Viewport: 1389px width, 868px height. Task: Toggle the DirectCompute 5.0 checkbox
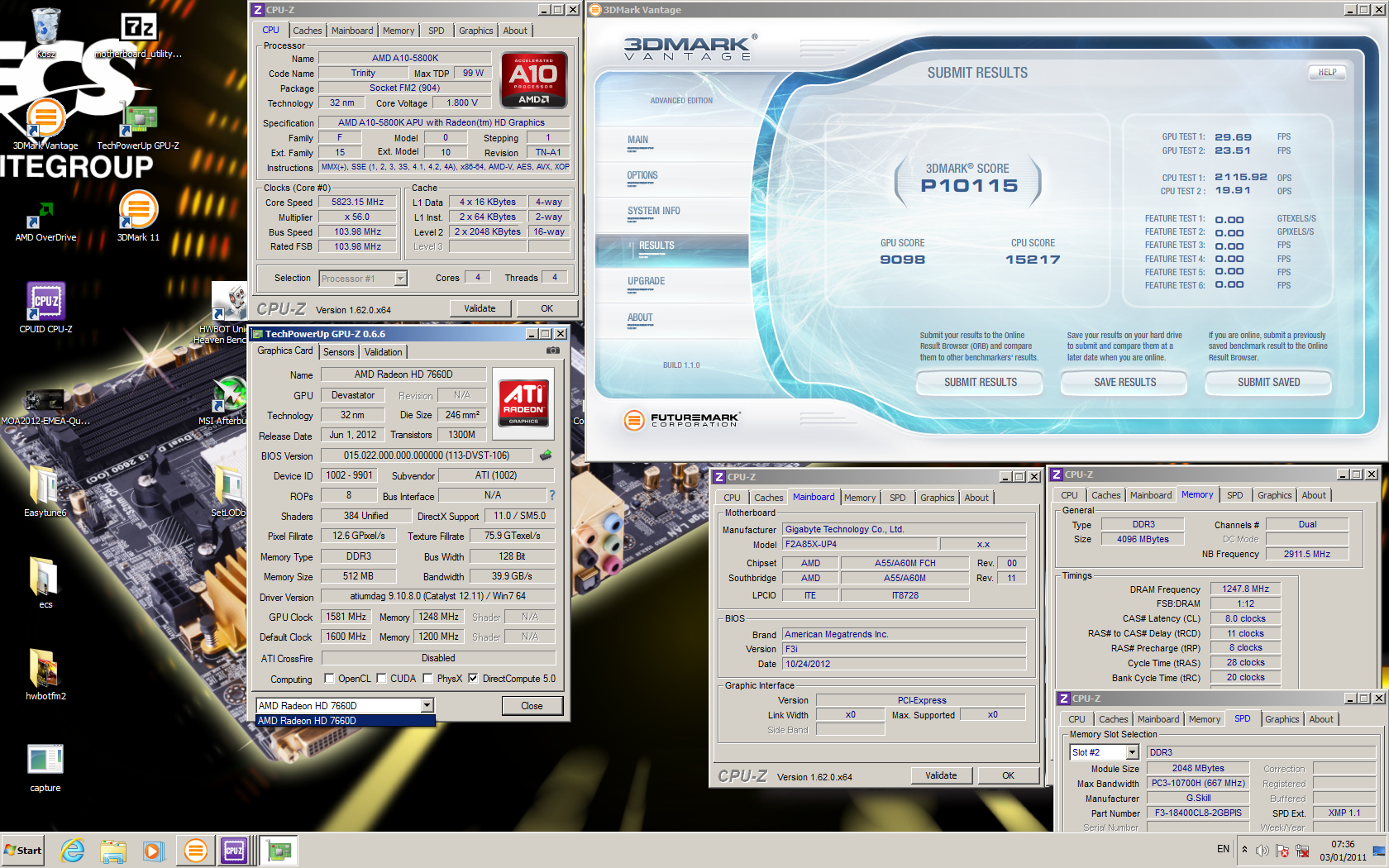[x=473, y=679]
